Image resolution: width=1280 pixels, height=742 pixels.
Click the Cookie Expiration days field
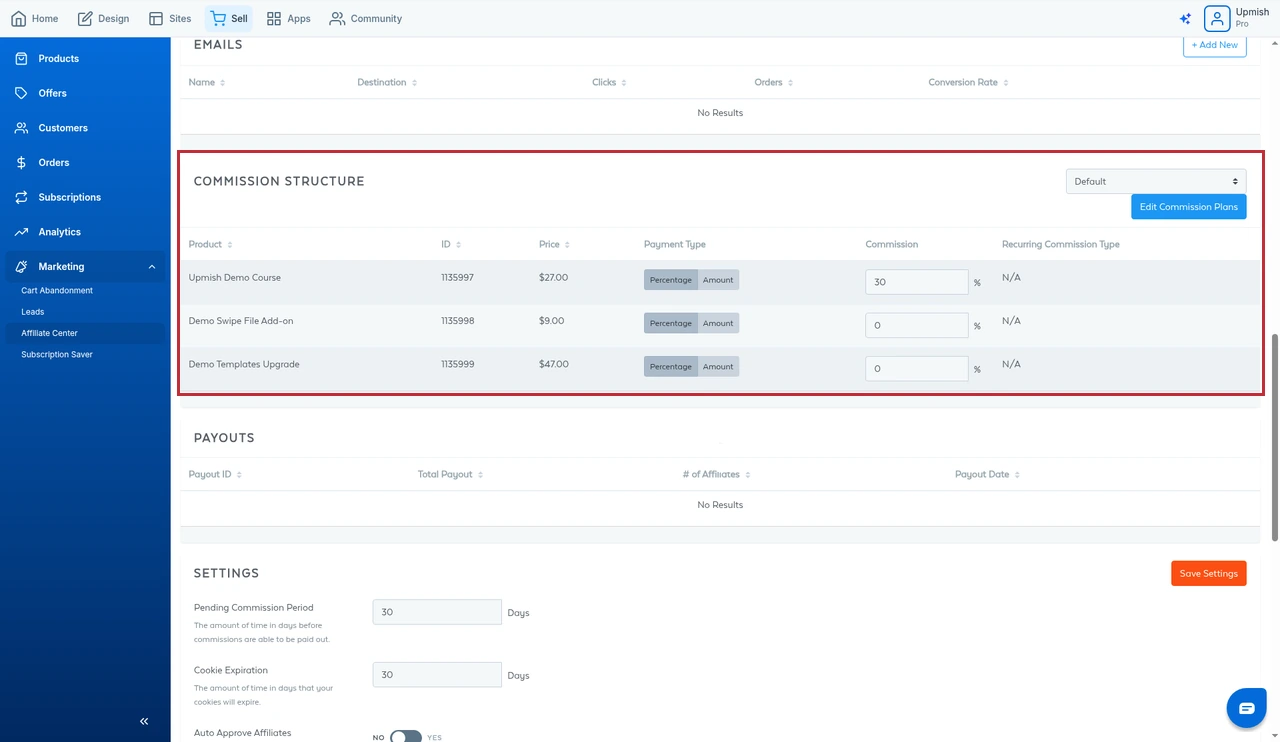point(437,675)
